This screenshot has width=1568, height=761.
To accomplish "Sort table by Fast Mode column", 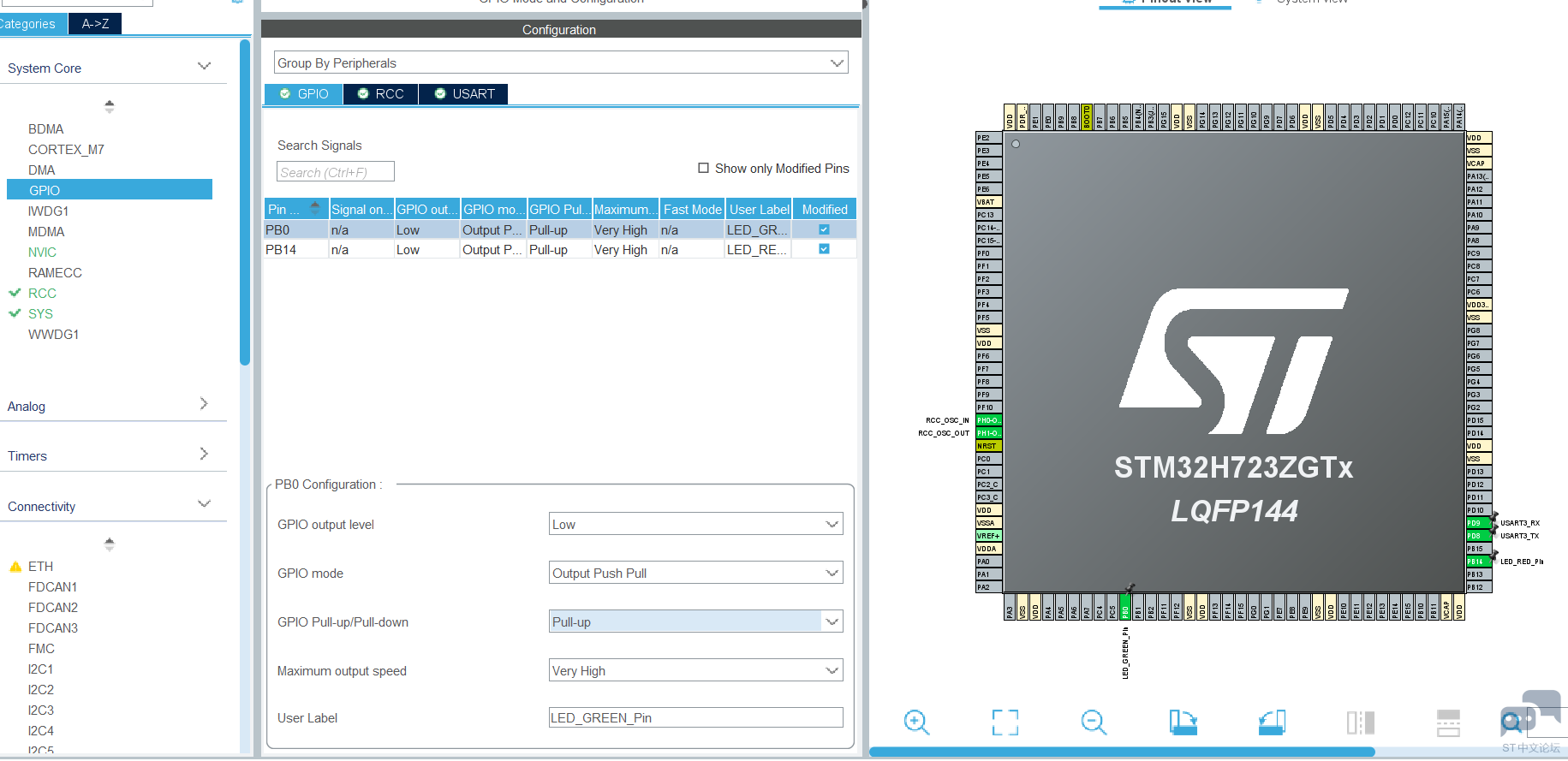I will pyautogui.click(x=692, y=210).
